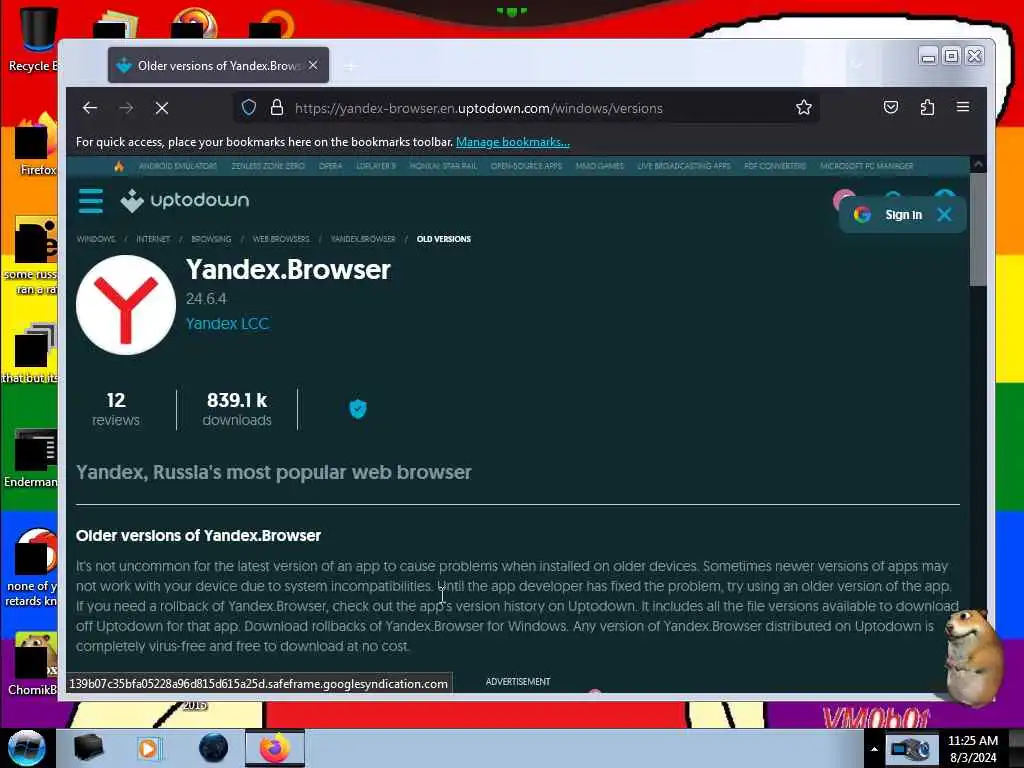
Task: Click the Old Versions breadcrumb
Action: pyautogui.click(x=443, y=239)
